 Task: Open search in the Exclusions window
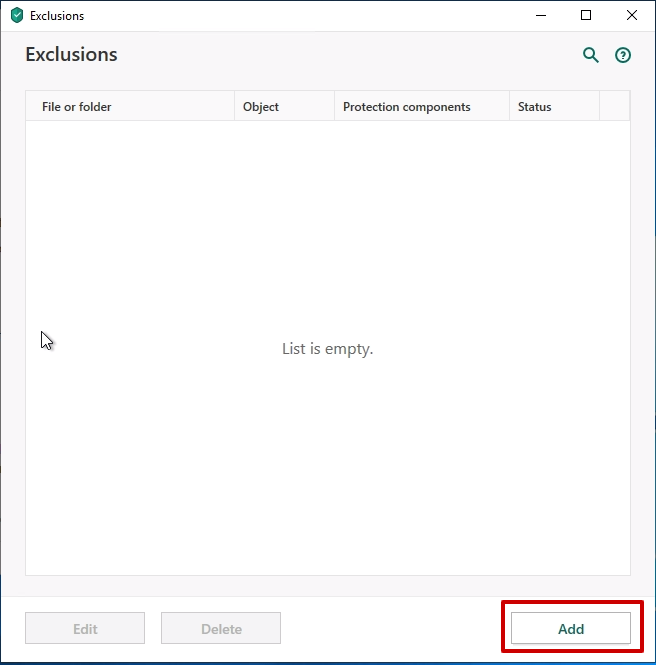591,55
